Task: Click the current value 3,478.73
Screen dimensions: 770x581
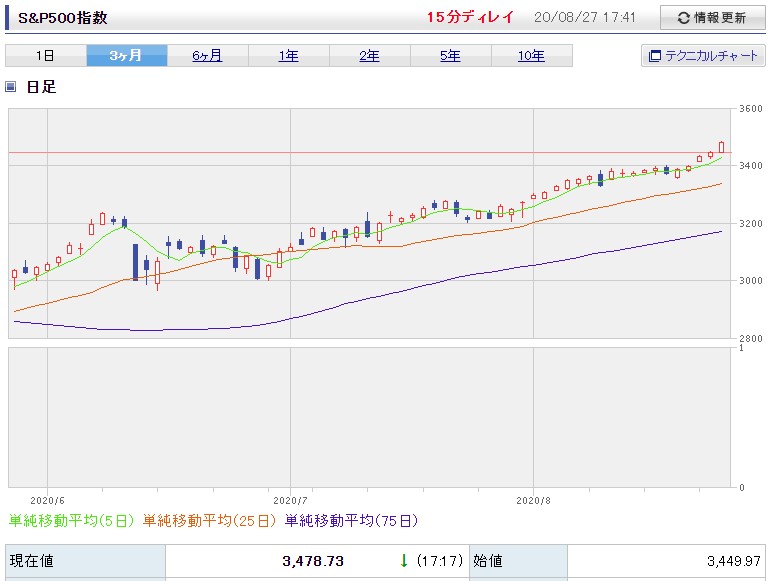Action: (x=313, y=561)
